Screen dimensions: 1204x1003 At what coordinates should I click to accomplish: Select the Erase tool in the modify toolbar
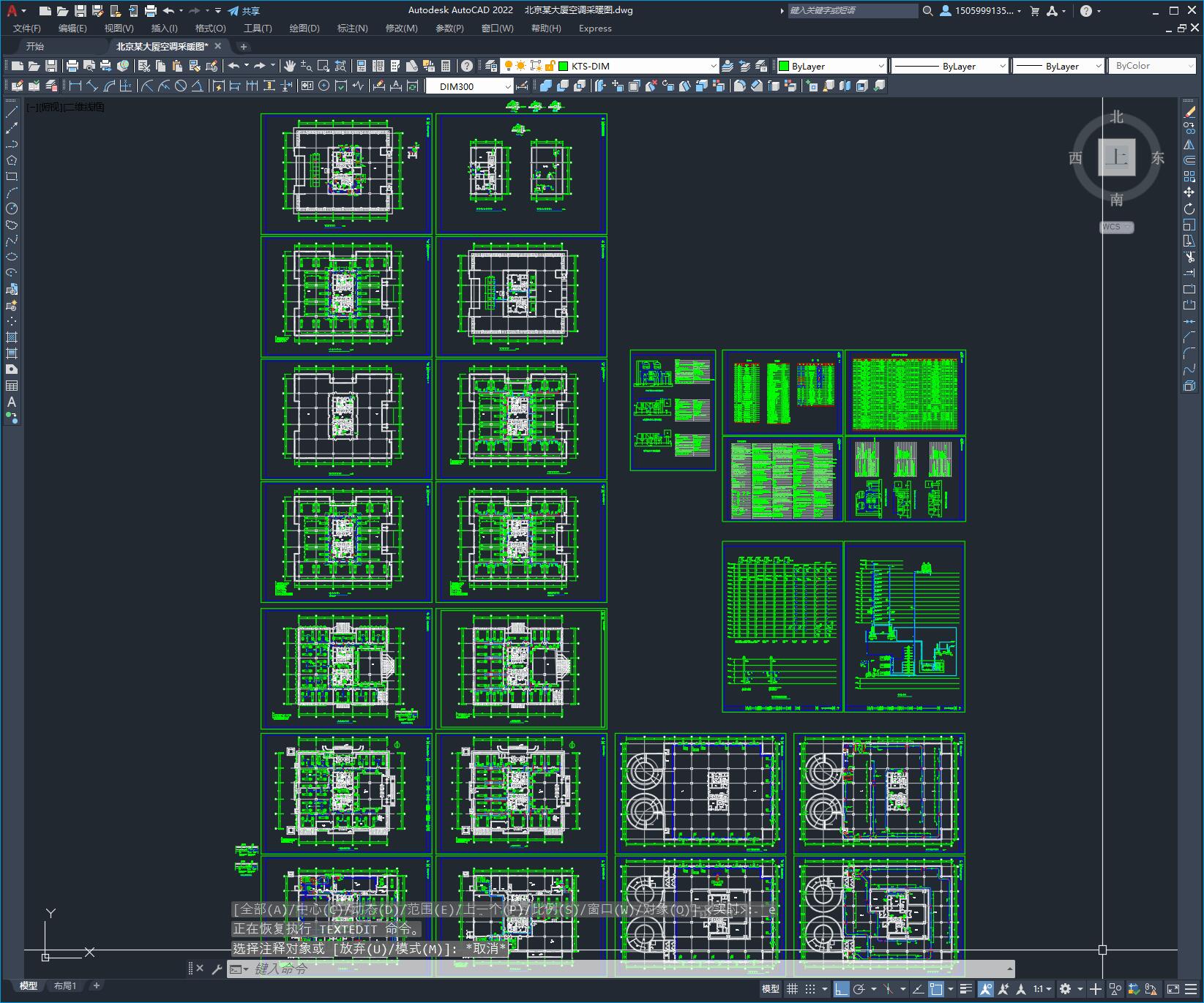coord(1189,112)
